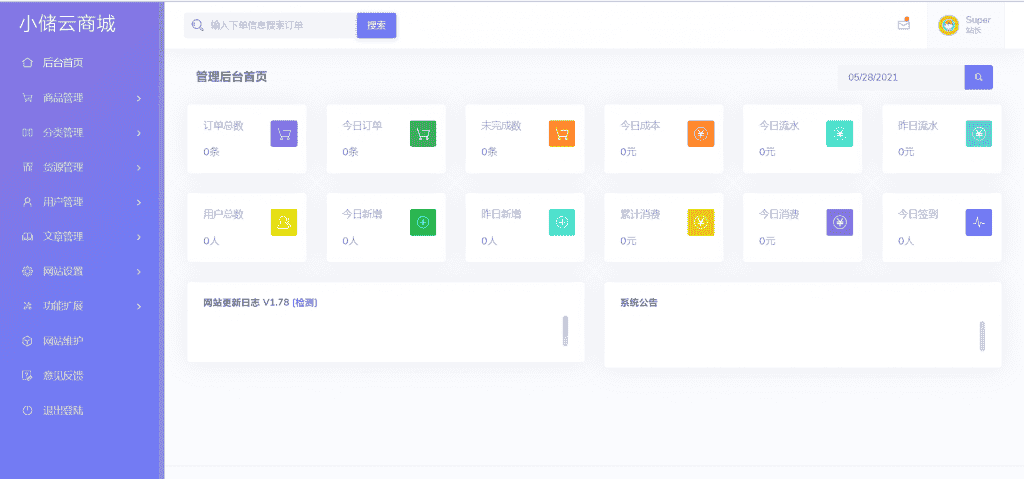Screen dimensions: 1024x479
Task: Click the yellow 用户总数 icon
Action: coord(284,222)
